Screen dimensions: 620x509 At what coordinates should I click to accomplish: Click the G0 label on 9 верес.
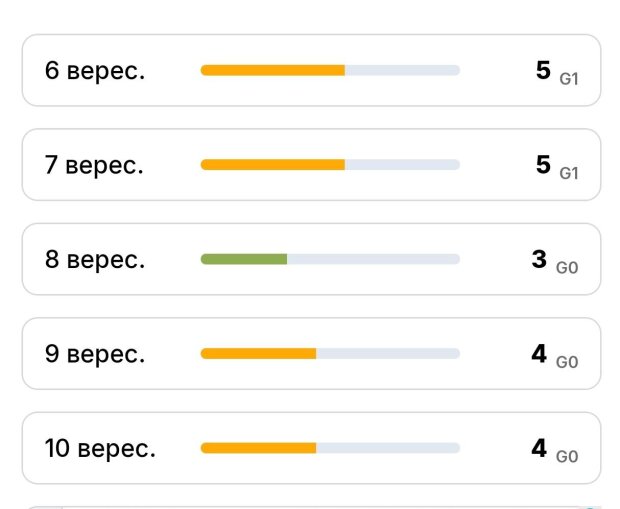(567, 362)
